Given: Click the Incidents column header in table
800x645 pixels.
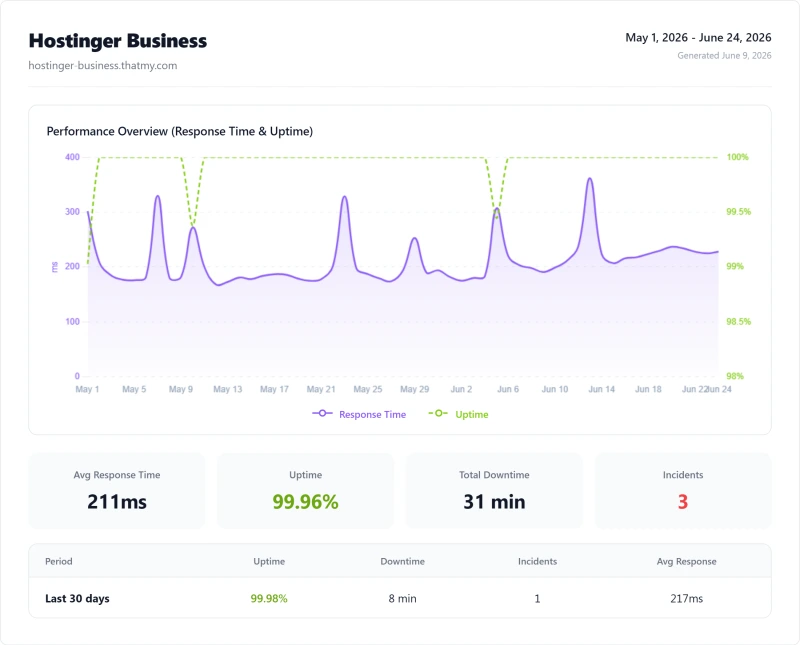Looking at the screenshot, I should tap(537, 561).
